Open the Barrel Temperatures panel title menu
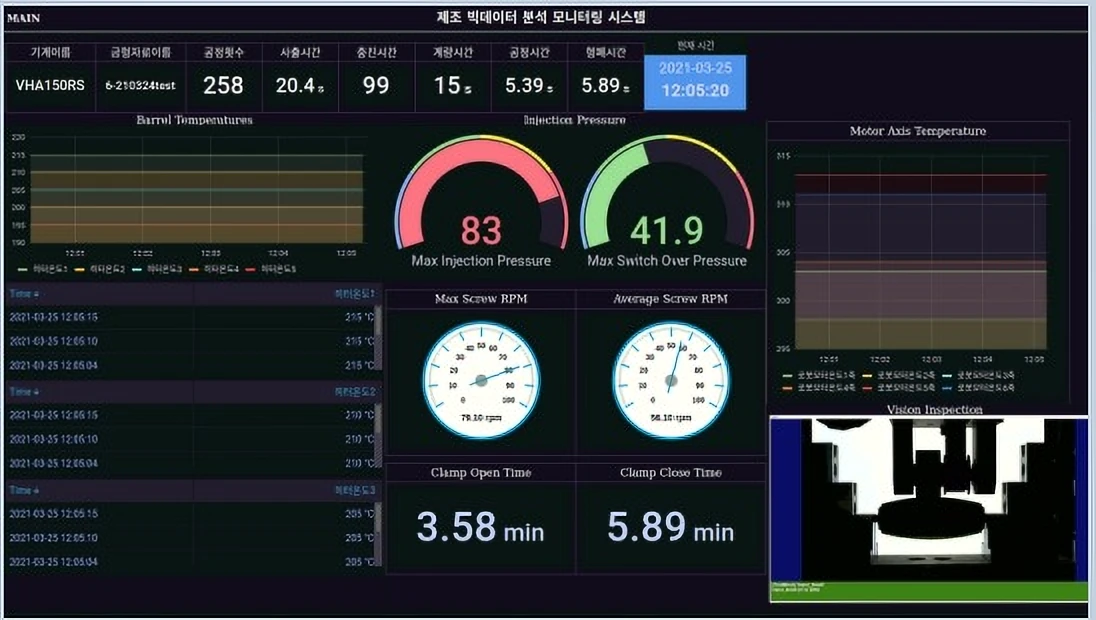Screen dimensions: 1096x620 (x=194, y=120)
